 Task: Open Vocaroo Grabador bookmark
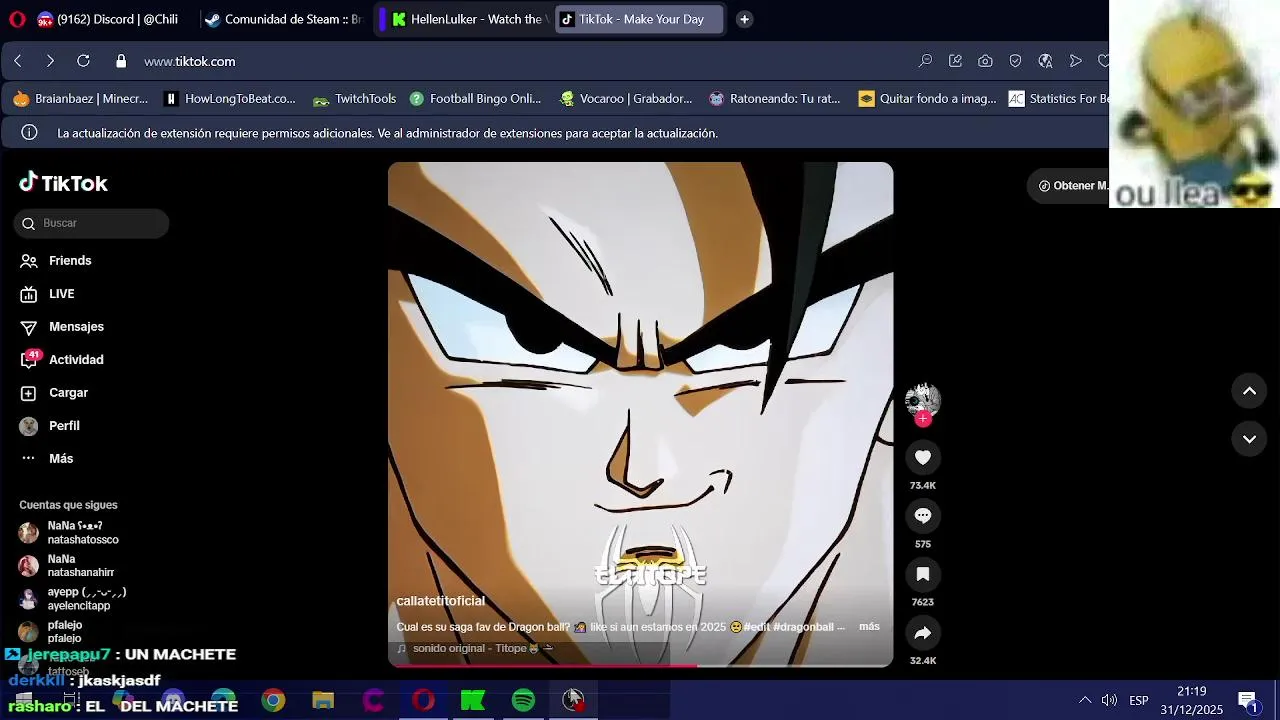click(x=626, y=98)
